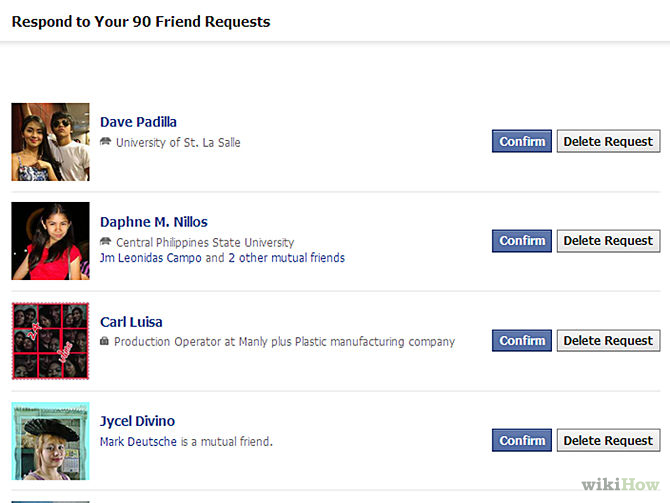The width and height of the screenshot is (670, 503).
Task: Open mutual friend Jm Leonidas Campo's profile
Action: (151, 258)
